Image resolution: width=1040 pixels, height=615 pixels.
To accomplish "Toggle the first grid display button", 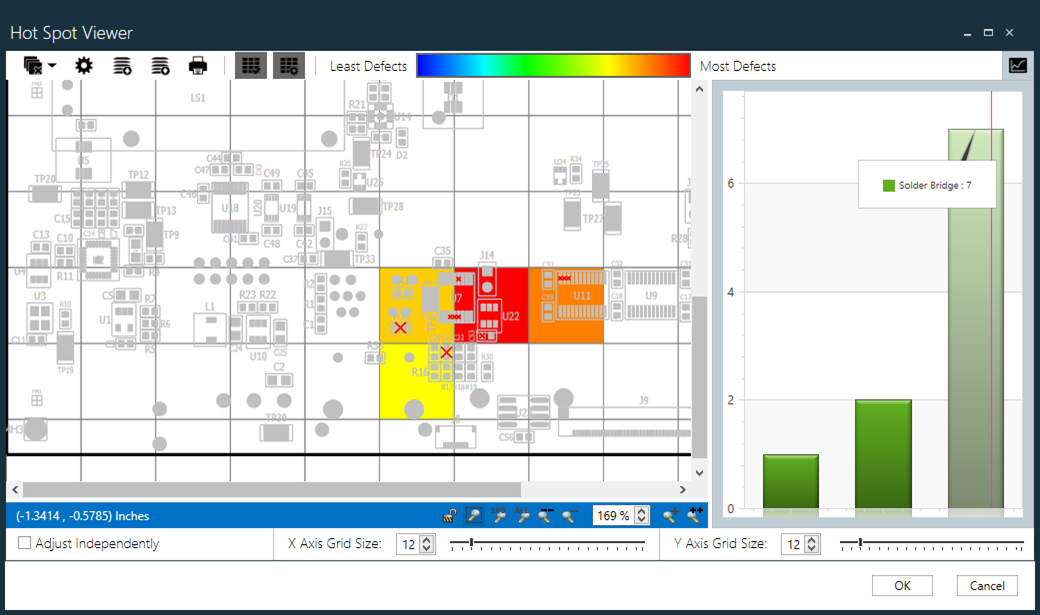I will pos(250,65).
